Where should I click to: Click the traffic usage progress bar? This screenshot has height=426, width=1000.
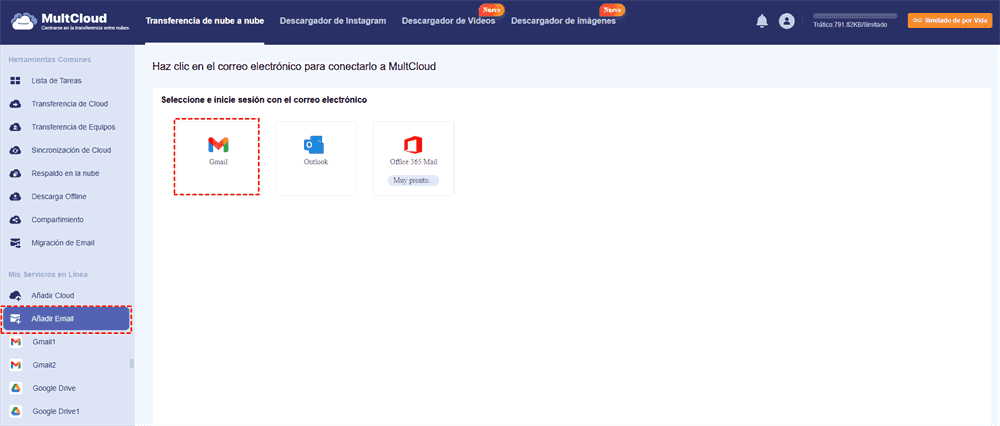point(855,15)
